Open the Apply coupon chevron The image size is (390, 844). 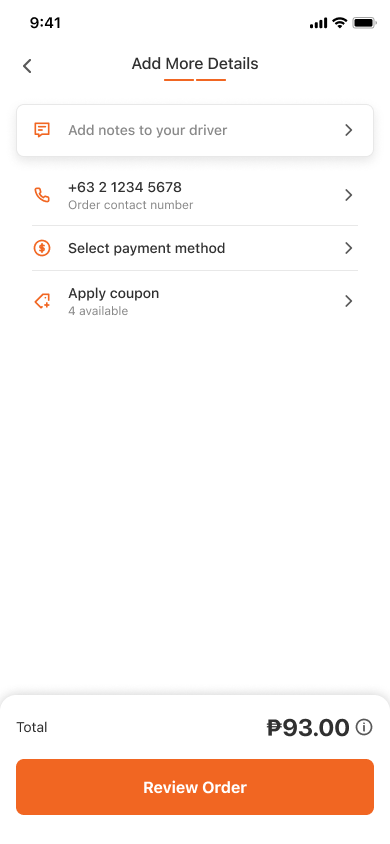coord(349,301)
